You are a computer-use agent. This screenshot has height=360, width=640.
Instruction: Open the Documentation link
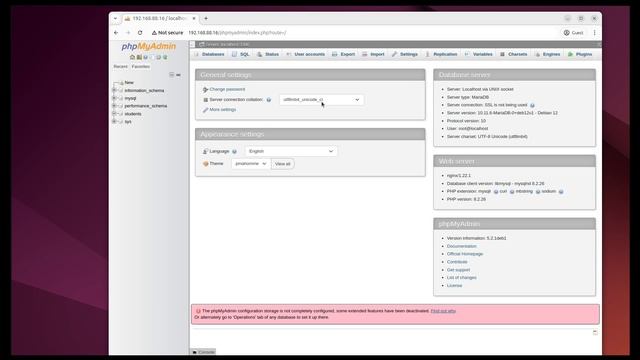[x=462, y=246]
